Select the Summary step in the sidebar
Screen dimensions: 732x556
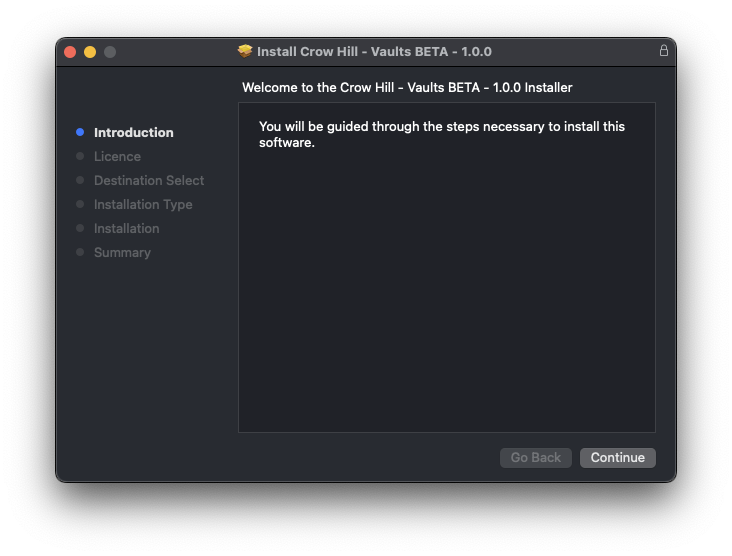point(122,252)
